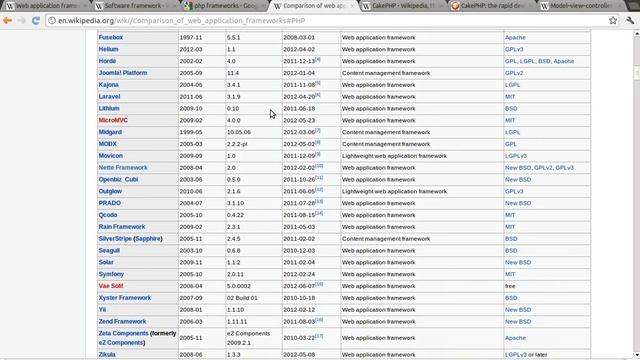The image size is (640, 360).
Task: Select version text 2.2.2-pl in MODX row
Action: point(237,144)
